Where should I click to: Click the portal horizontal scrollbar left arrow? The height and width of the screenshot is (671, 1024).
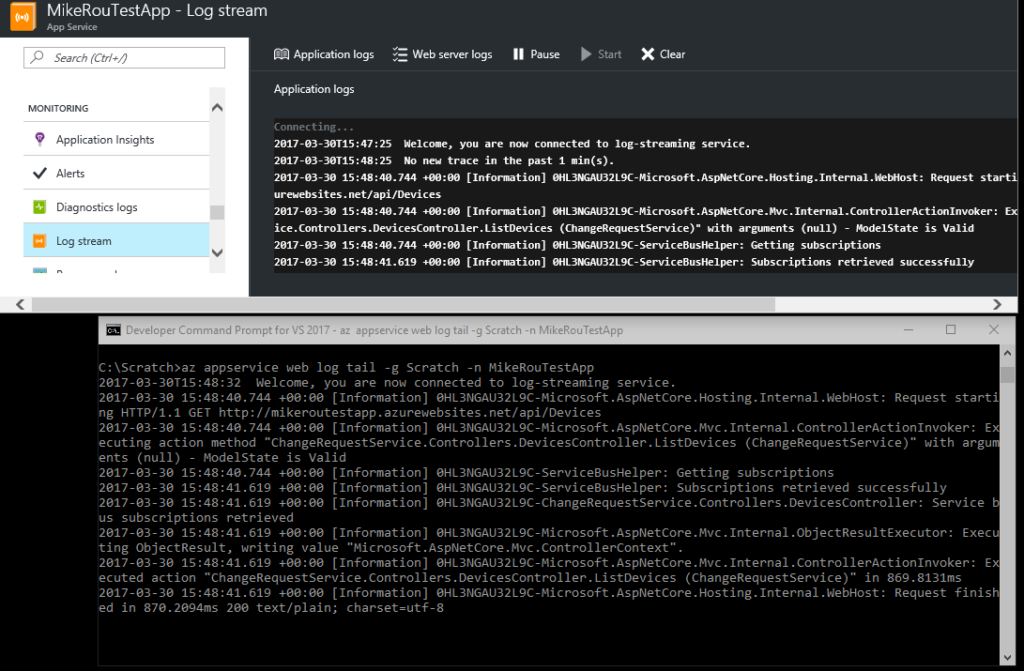(20, 304)
